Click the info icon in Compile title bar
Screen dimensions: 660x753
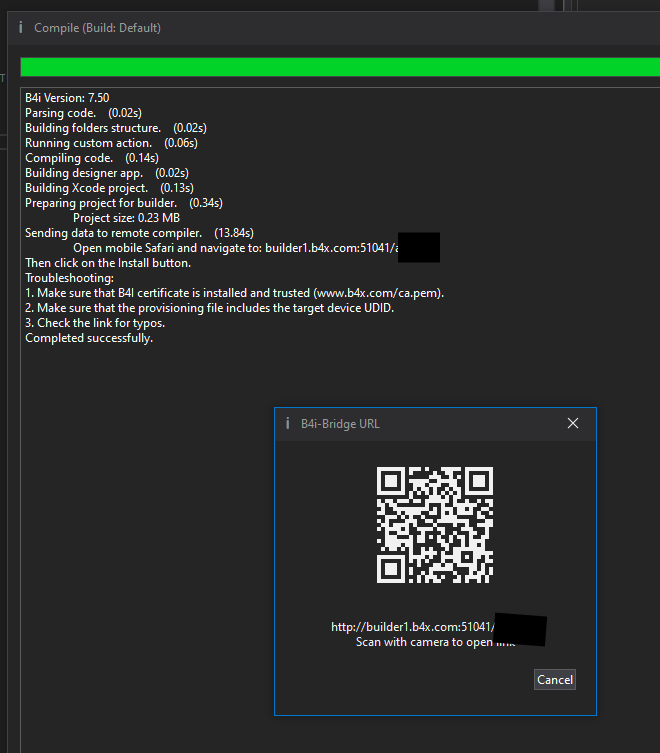pos(20,27)
